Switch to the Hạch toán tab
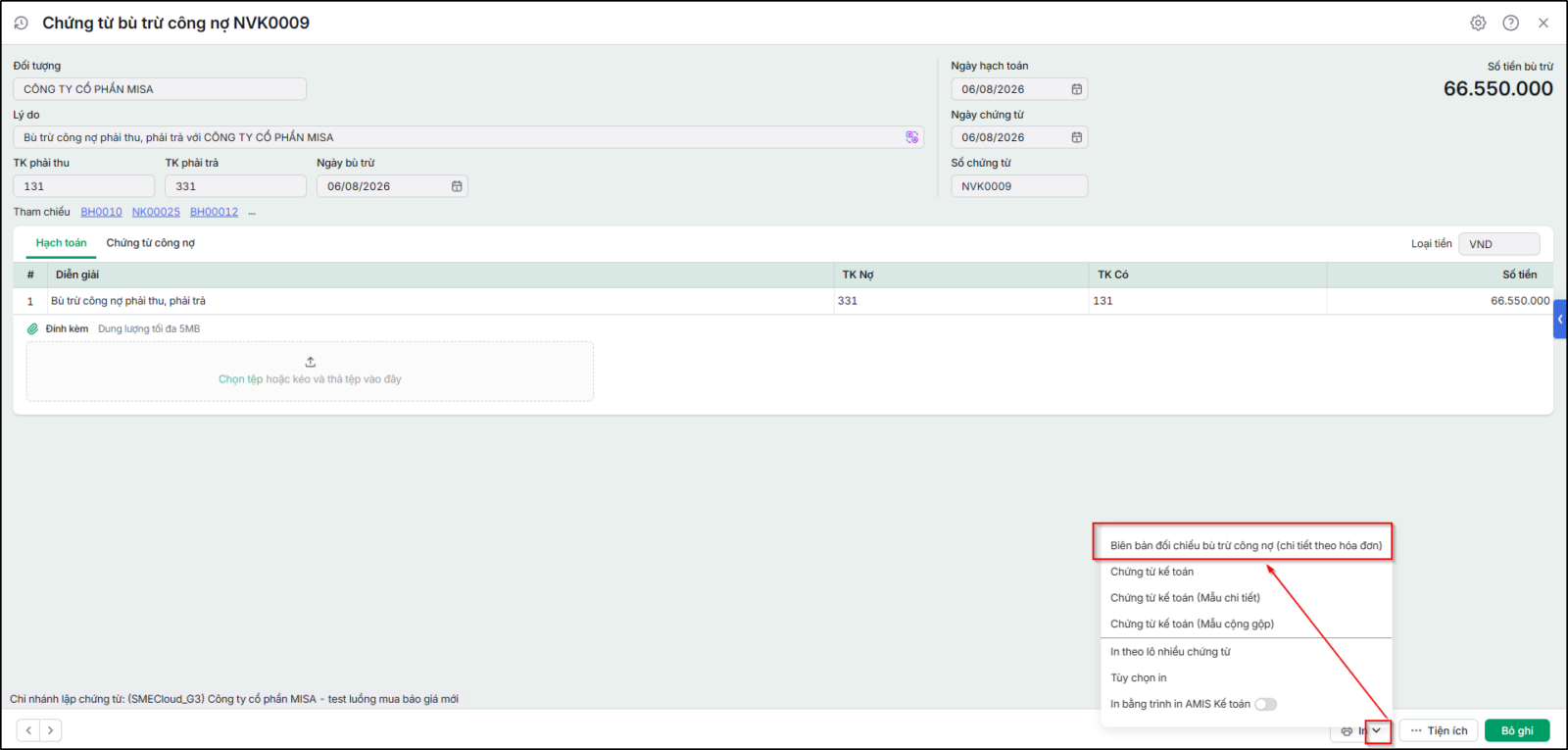Screen dimensions: 1568x750 [61, 243]
